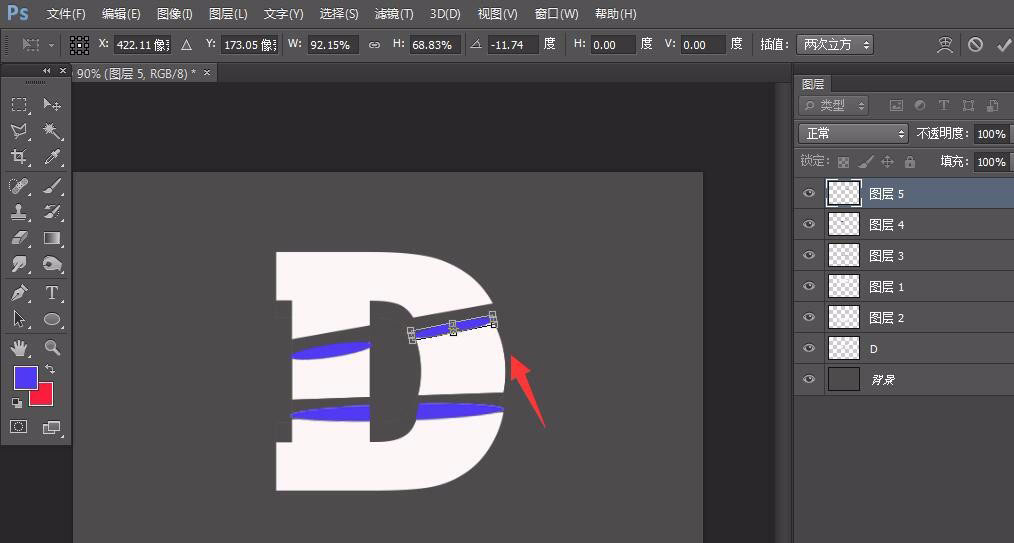Reset default foreground and background colors
1014x543 pixels.
point(17,403)
